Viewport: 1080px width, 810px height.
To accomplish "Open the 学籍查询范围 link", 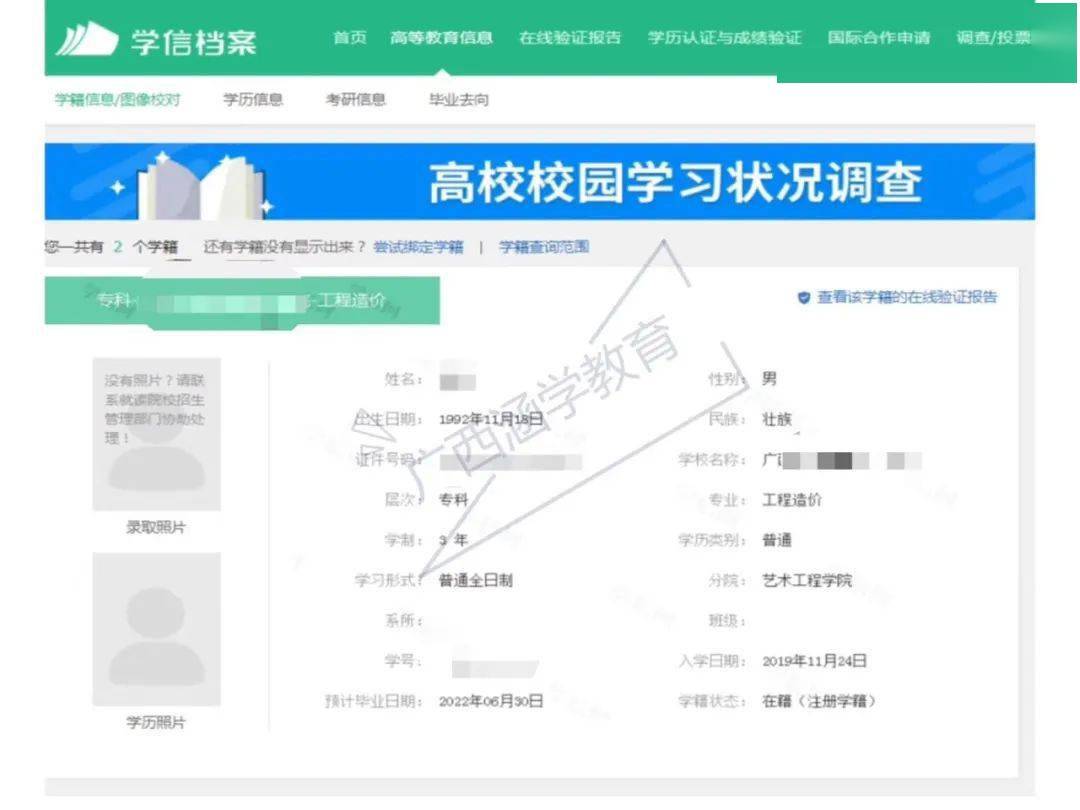I will pyautogui.click(x=544, y=247).
